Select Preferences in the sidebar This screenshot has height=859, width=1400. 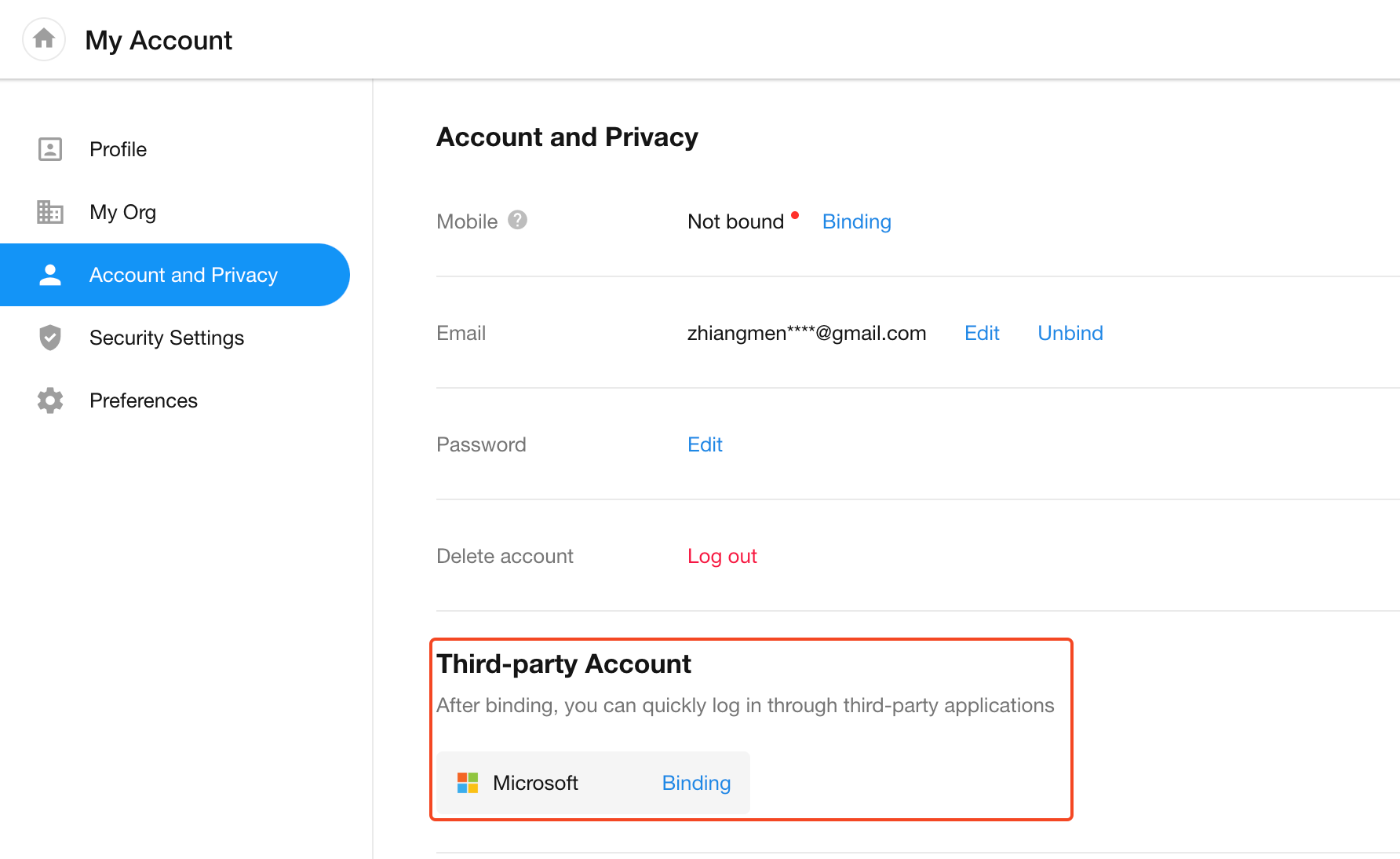144,400
